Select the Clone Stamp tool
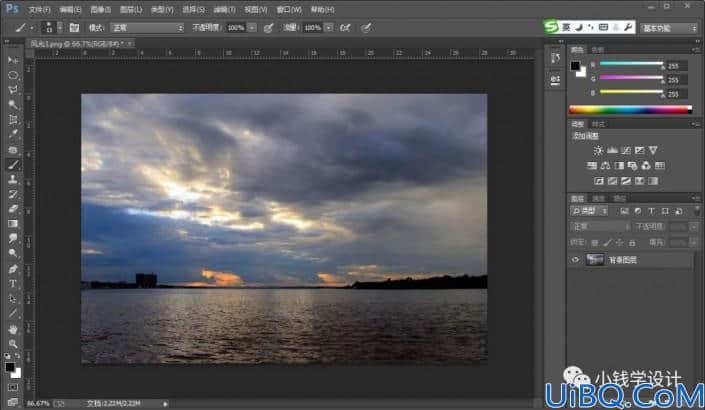Image resolution: width=705 pixels, height=410 pixels. tap(13, 179)
